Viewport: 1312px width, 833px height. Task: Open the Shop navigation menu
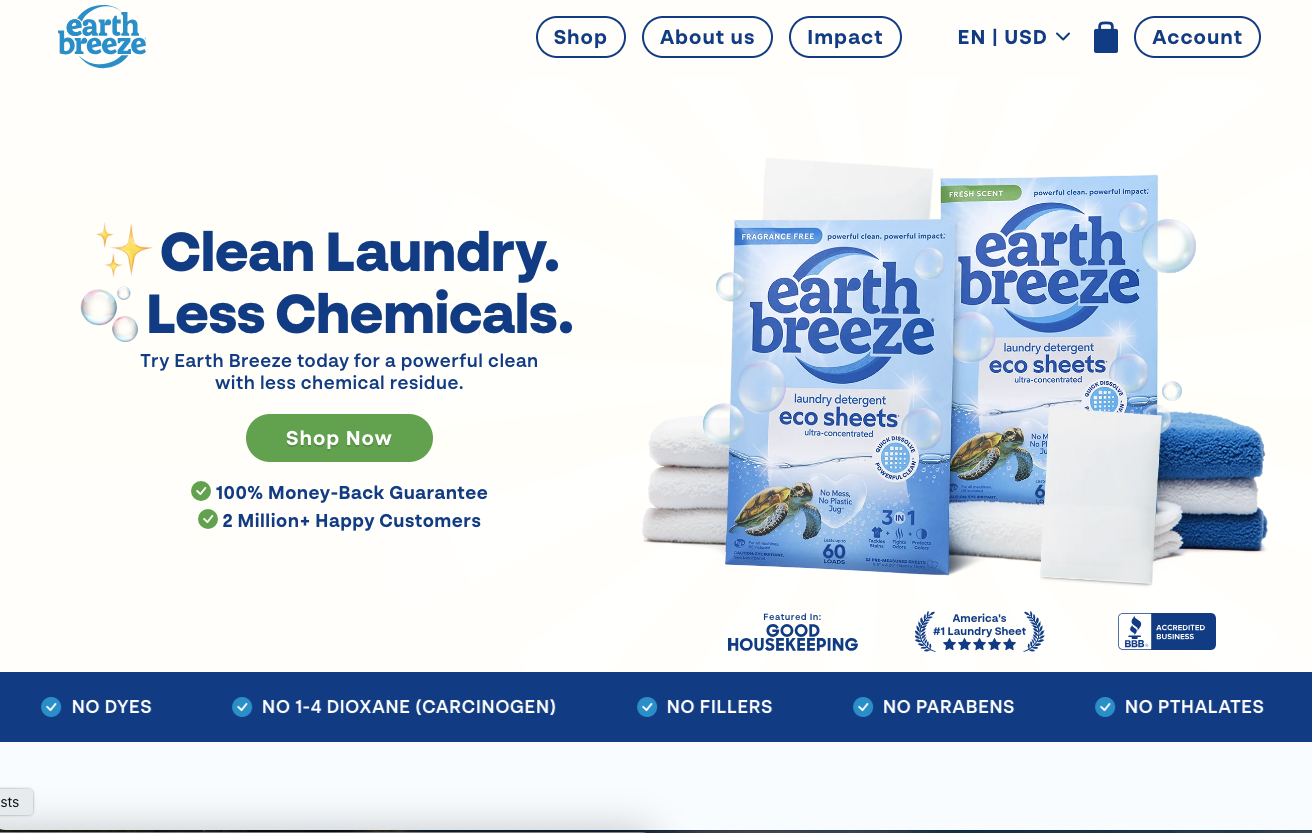point(581,37)
